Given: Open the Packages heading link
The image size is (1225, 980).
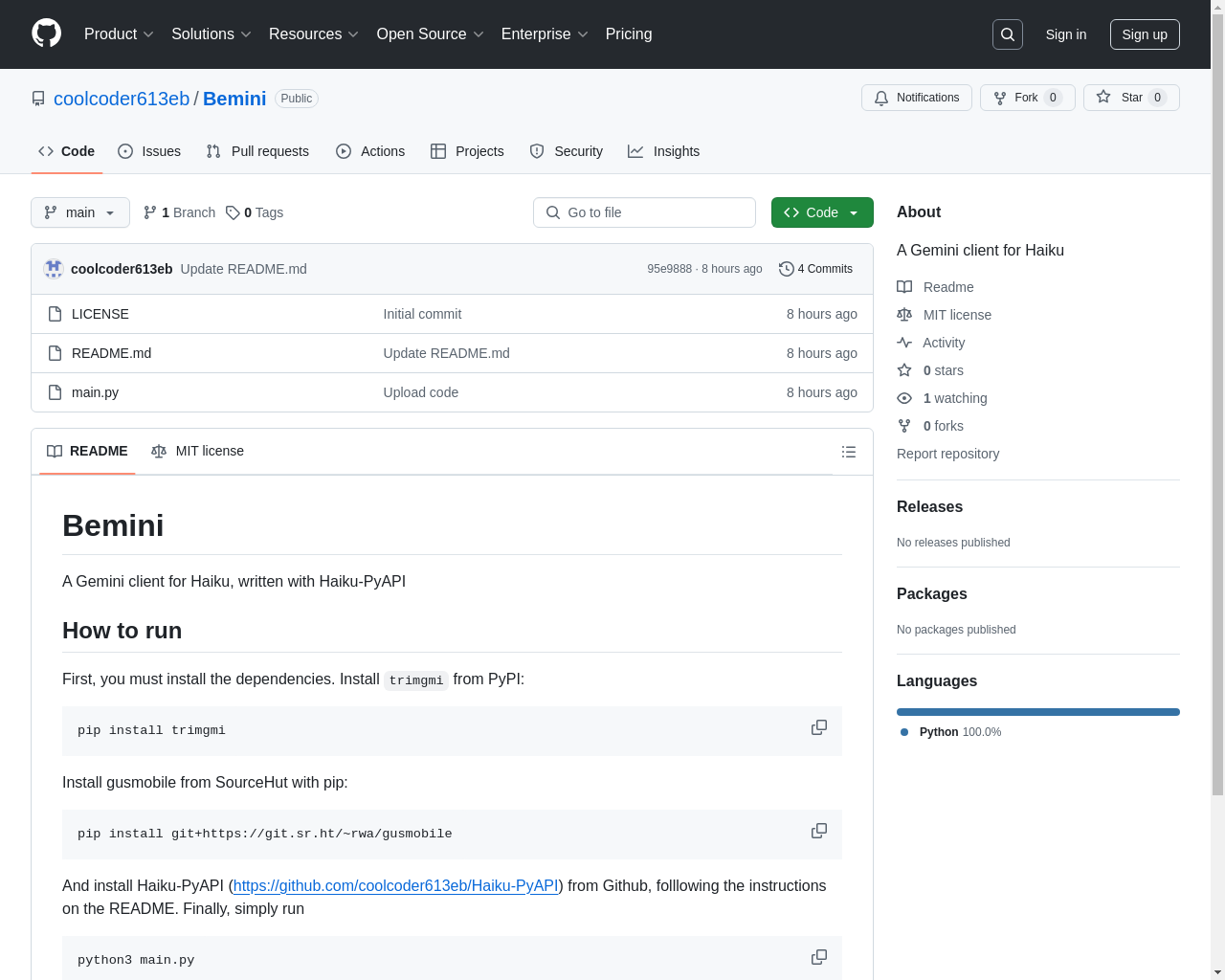Looking at the screenshot, I should click(x=931, y=594).
